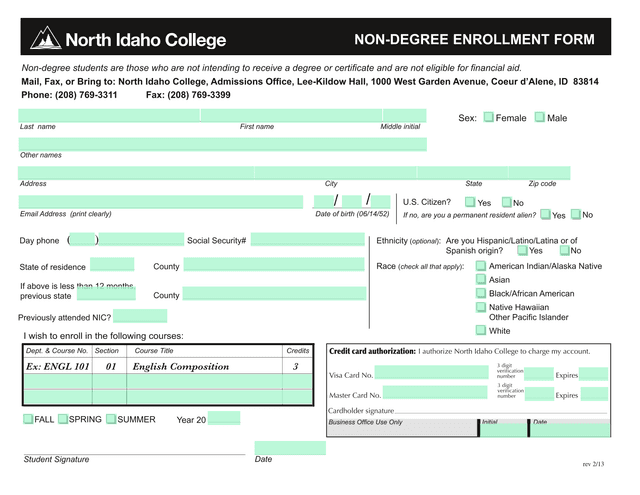Tick the SPRING term checkbox
The image size is (640, 495).
(63, 419)
